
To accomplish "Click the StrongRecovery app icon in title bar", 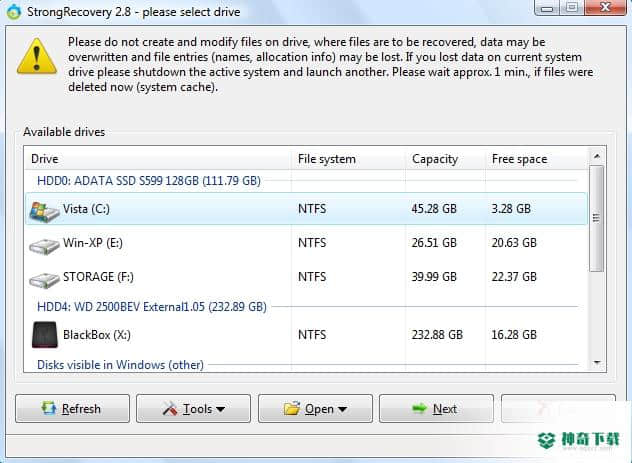I will pos(14,12).
